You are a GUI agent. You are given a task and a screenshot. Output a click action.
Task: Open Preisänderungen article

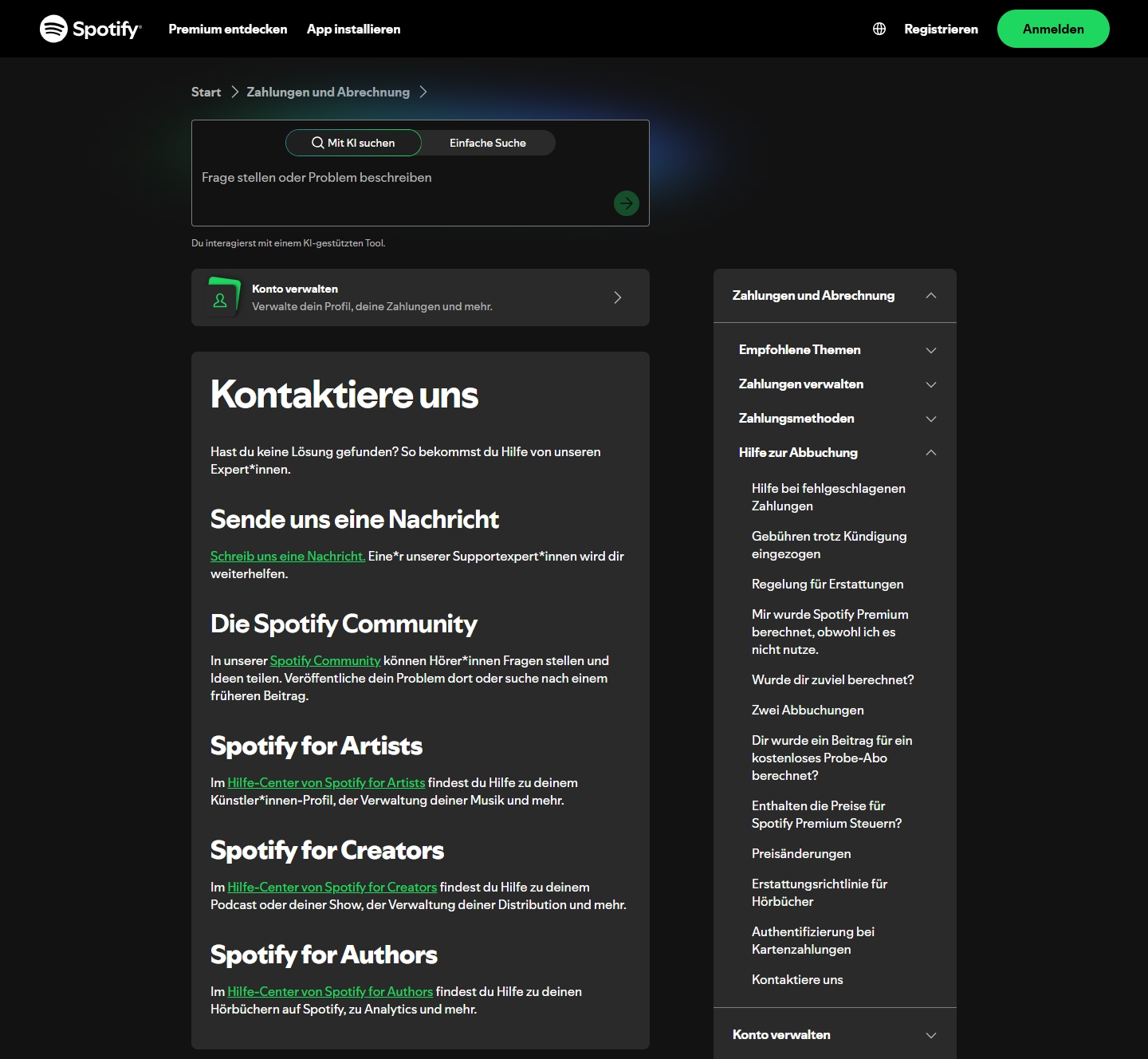[801, 853]
